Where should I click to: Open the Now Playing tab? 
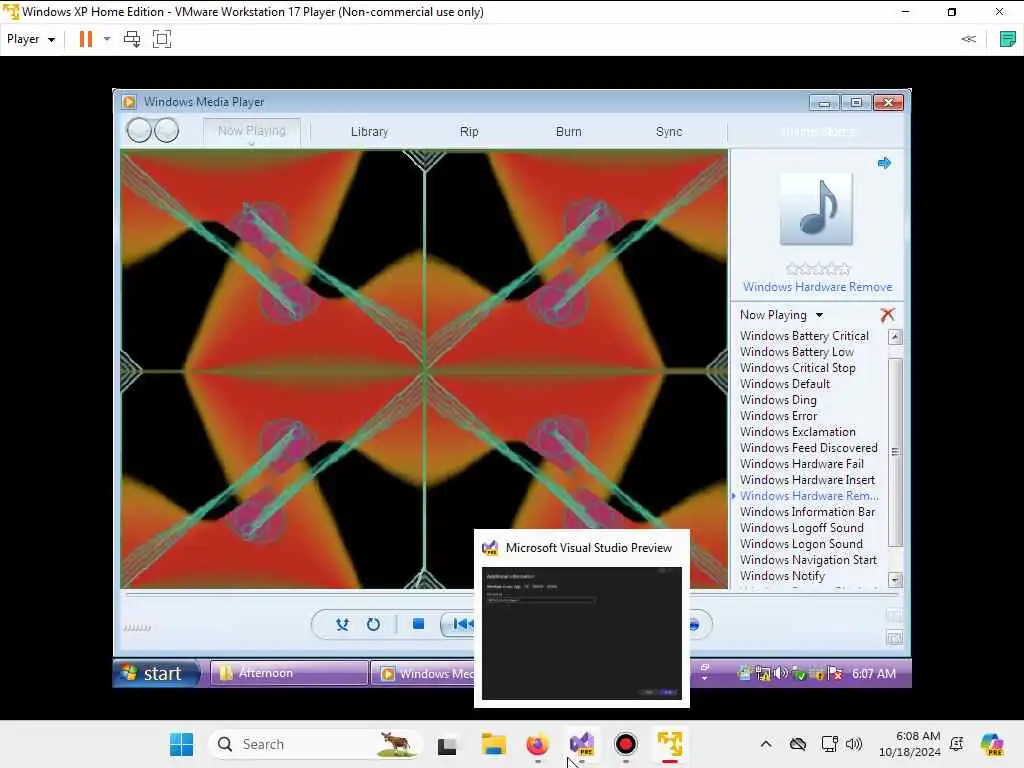(x=251, y=131)
